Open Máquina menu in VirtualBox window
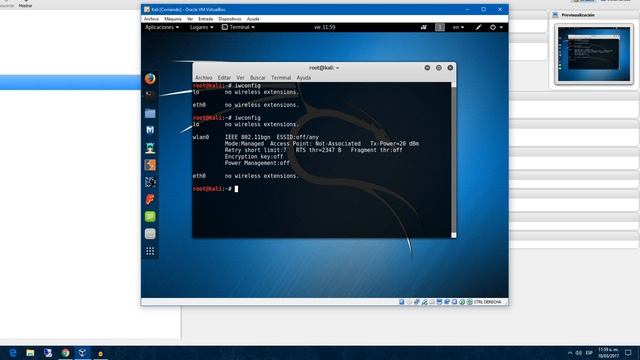The height and width of the screenshot is (360, 640). click(x=173, y=19)
